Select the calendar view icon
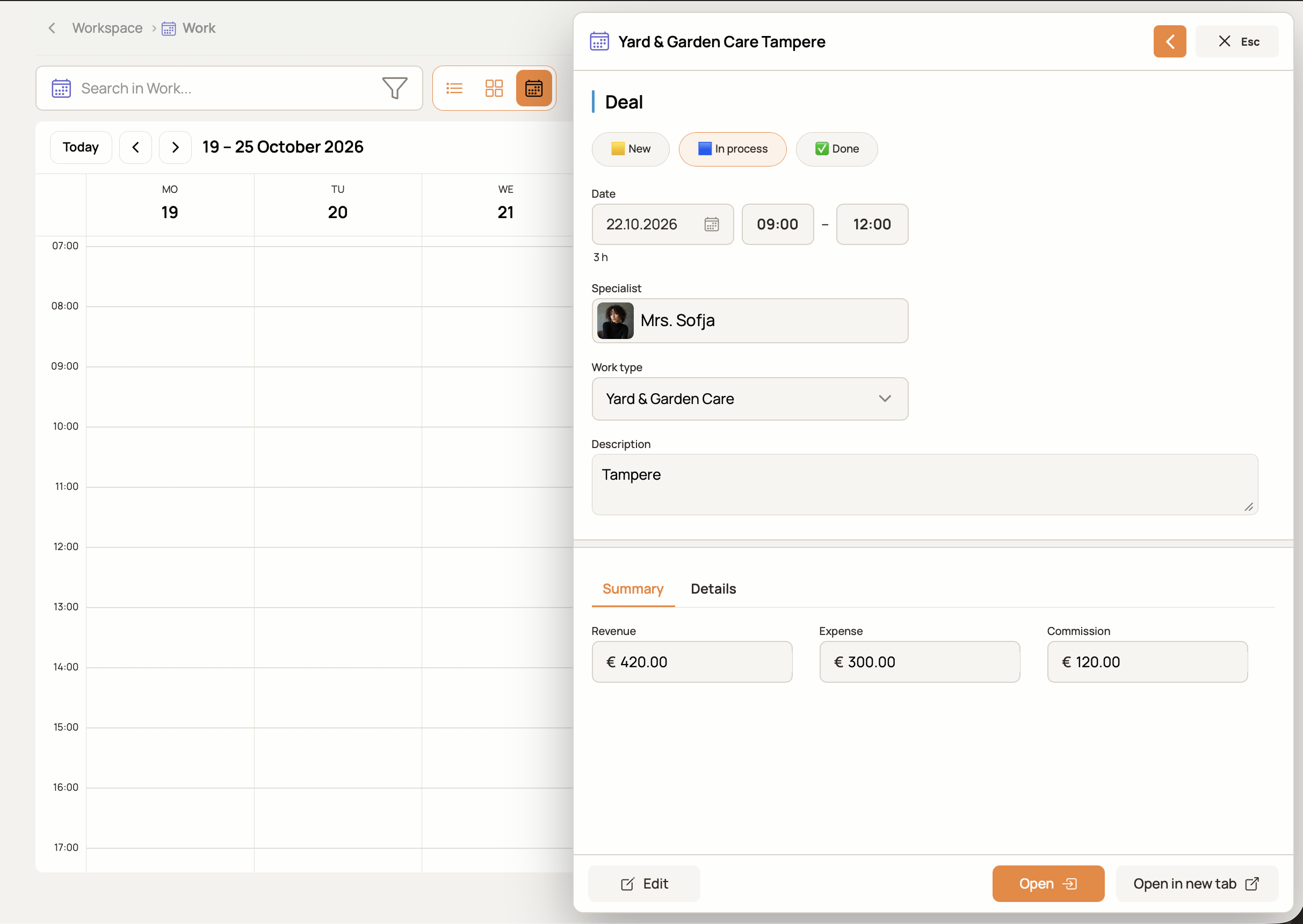This screenshot has width=1303, height=924. point(533,88)
